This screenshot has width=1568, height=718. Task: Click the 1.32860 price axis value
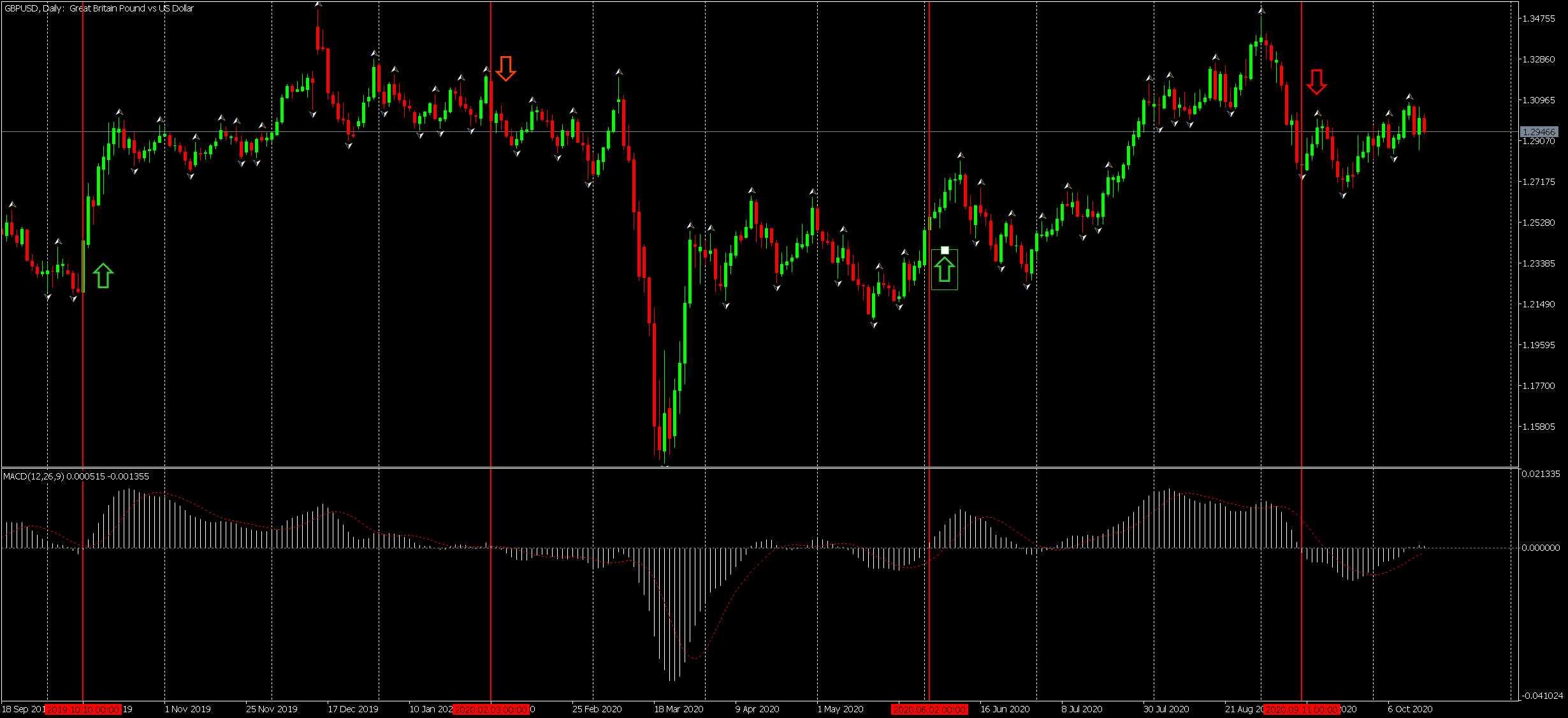click(1539, 59)
